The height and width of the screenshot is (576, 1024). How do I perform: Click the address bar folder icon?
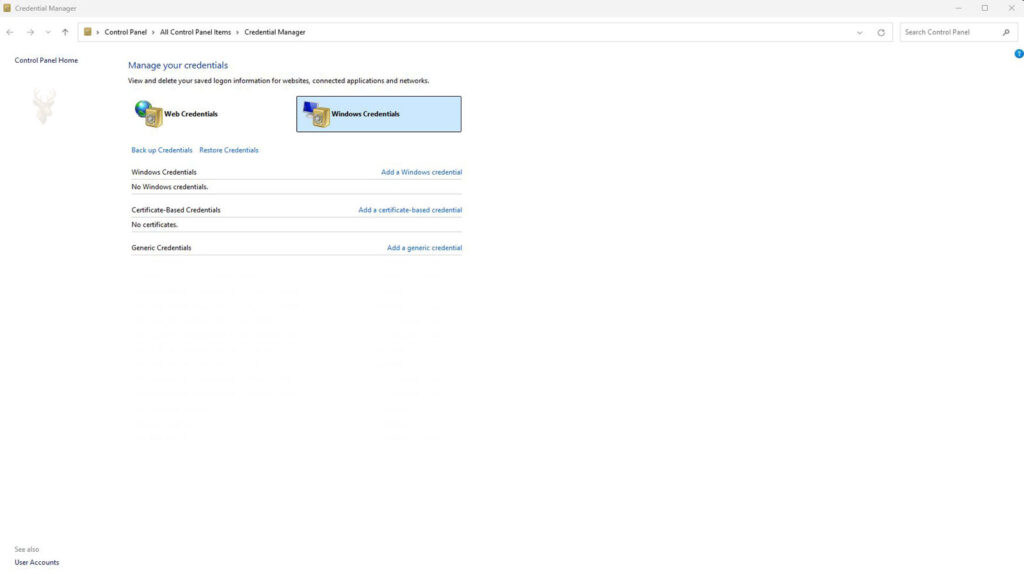(88, 32)
